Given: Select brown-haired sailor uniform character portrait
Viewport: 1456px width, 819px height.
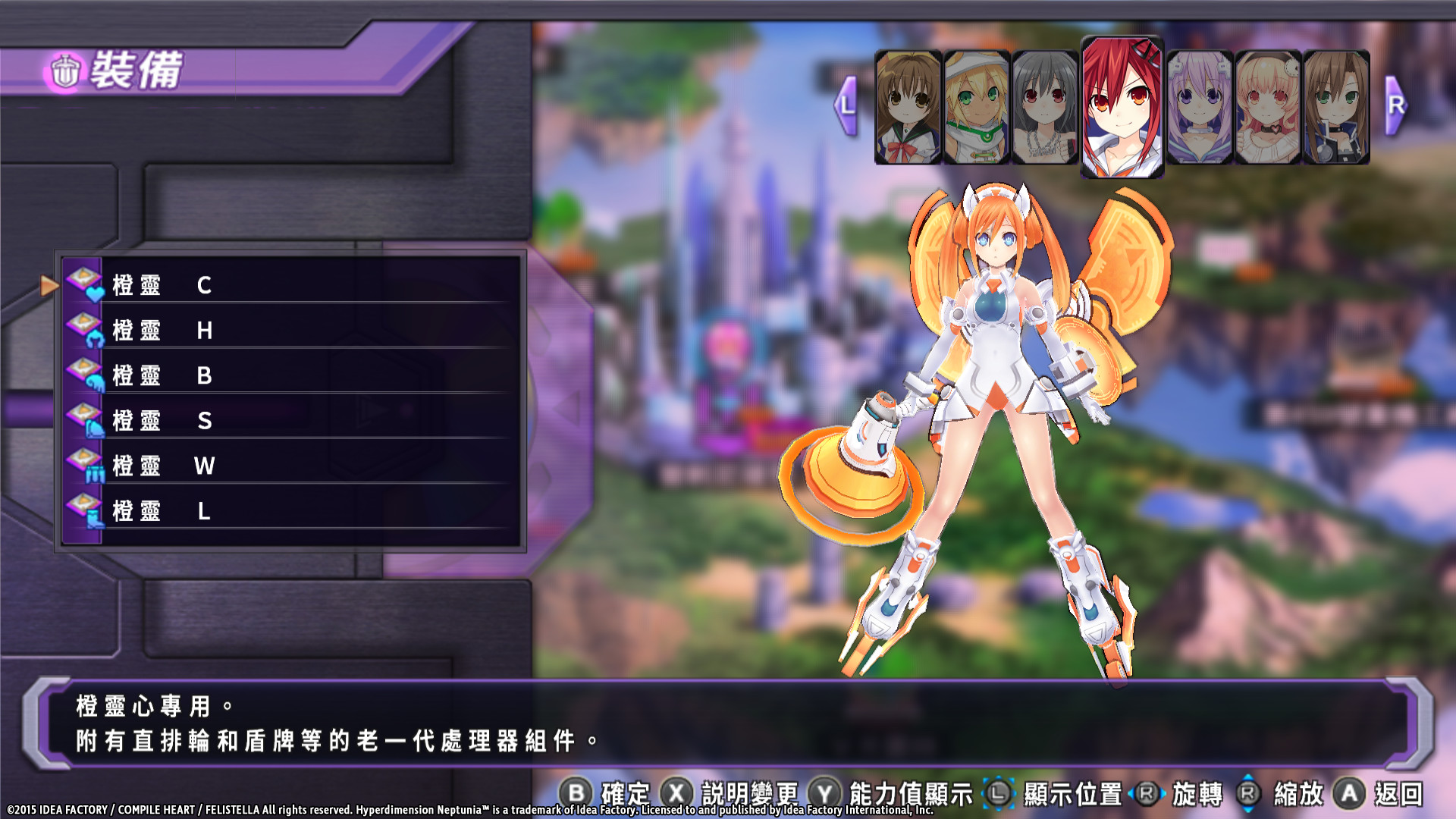Looking at the screenshot, I should pyautogui.click(x=908, y=107).
